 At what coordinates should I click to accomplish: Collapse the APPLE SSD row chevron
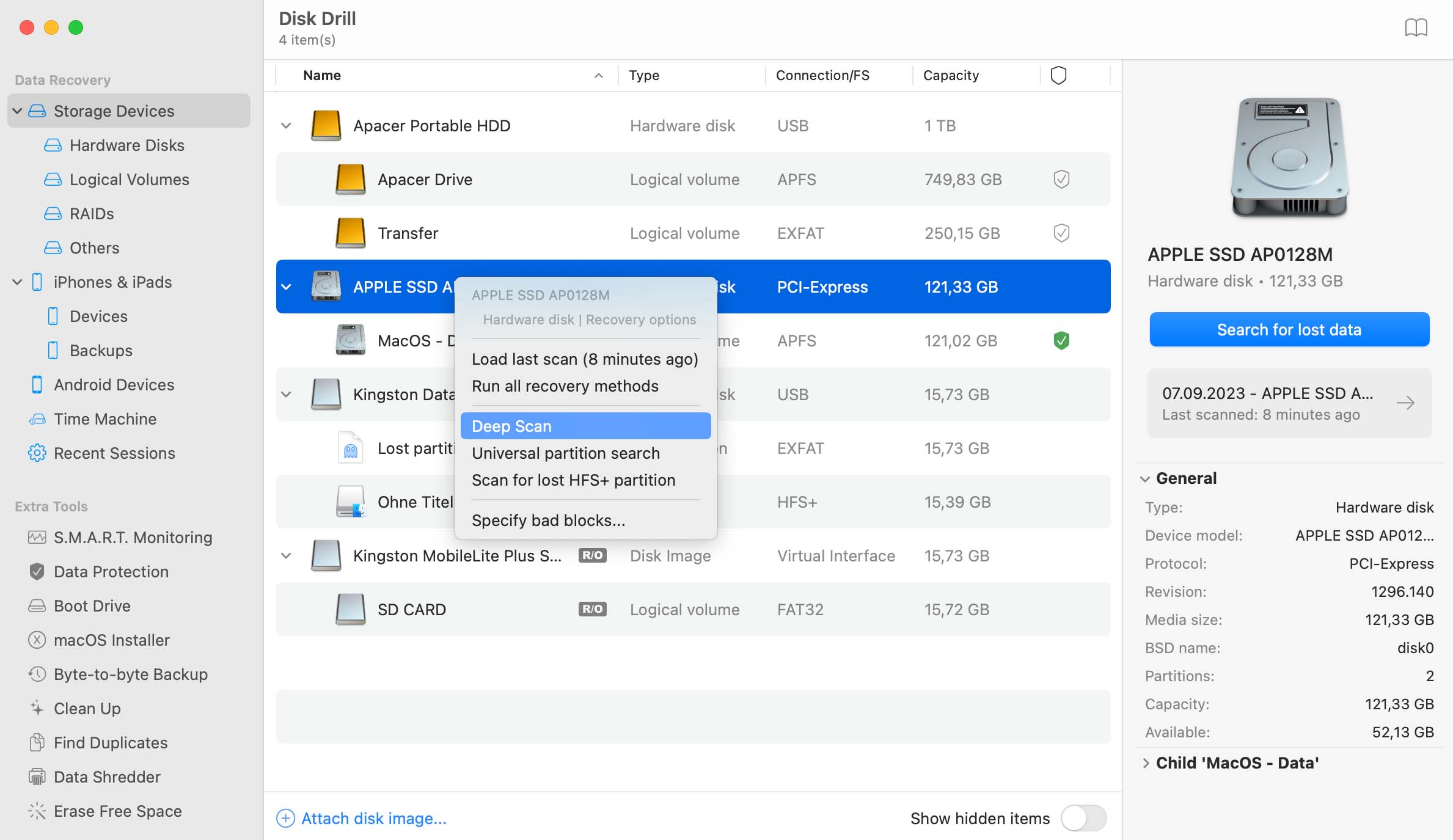tap(286, 287)
